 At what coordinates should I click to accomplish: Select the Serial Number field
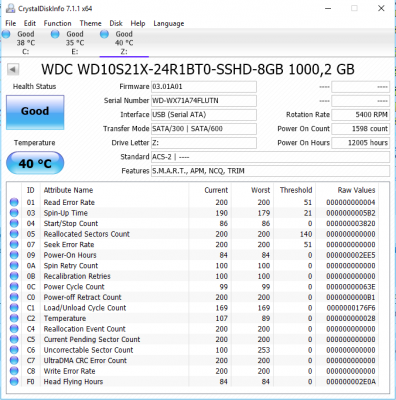pyautogui.click(x=204, y=101)
